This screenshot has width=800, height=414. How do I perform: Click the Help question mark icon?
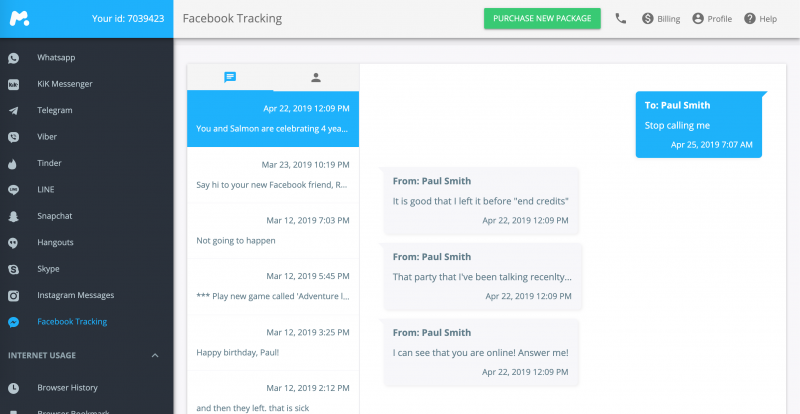coord(749,19)
